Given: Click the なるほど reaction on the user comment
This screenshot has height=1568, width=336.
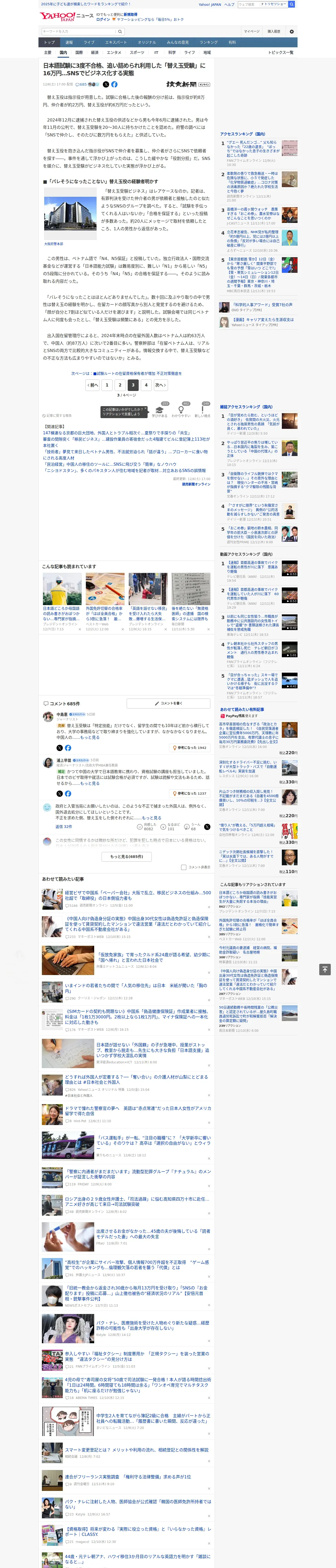Looking at the screenshot, I should coord(170,827).
